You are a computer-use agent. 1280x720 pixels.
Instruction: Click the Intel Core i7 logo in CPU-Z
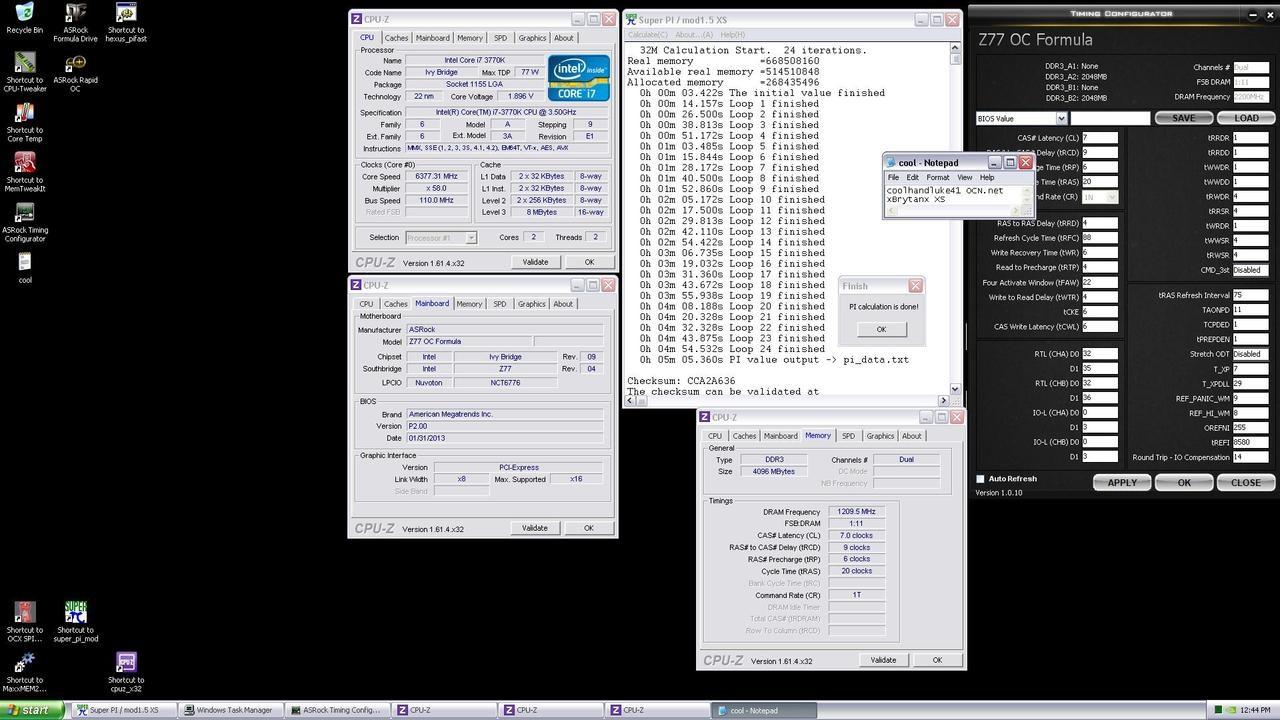pyautogui.click(x=578, y=78)
